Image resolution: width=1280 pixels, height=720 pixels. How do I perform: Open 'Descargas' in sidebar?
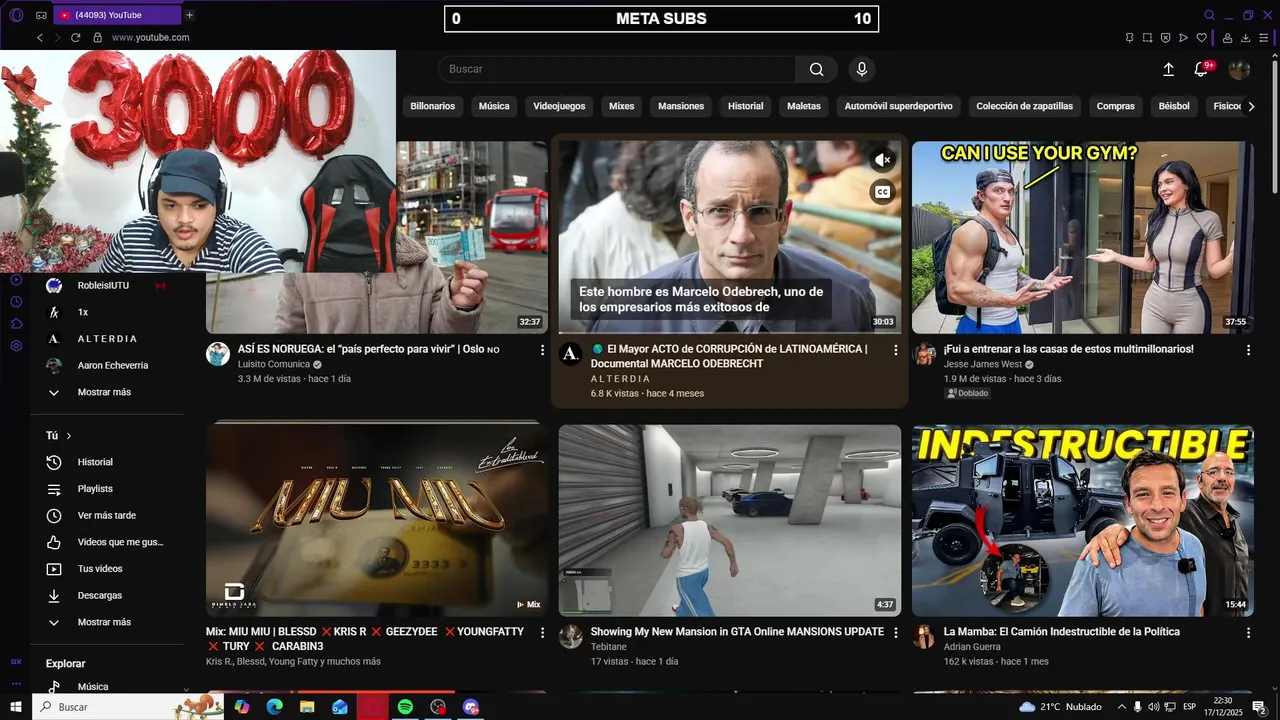click(100, 596)
